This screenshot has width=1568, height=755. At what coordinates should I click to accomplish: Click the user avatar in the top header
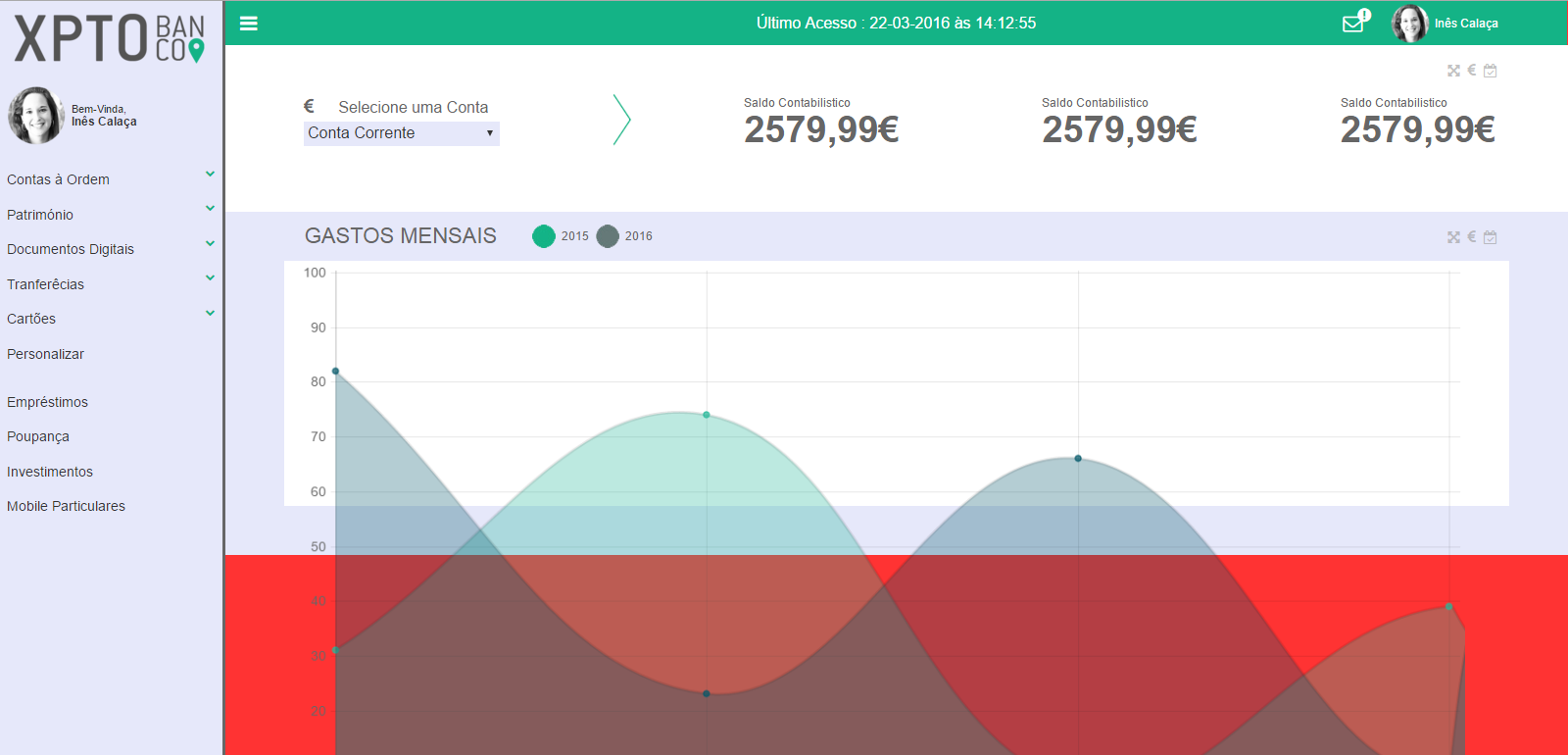point(1409,23)
